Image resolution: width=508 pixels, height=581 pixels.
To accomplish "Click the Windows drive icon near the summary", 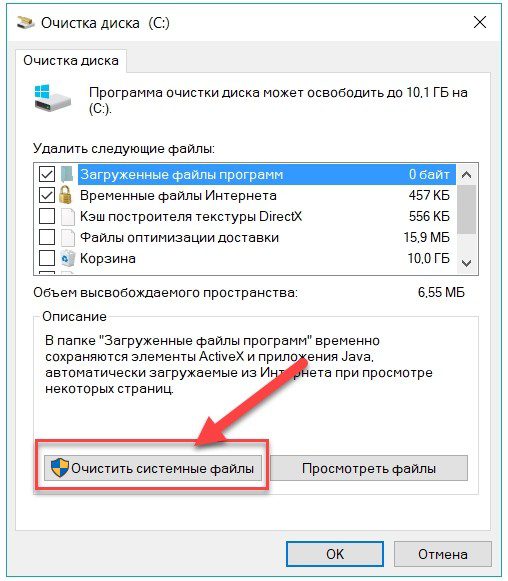I will (52, 98).
